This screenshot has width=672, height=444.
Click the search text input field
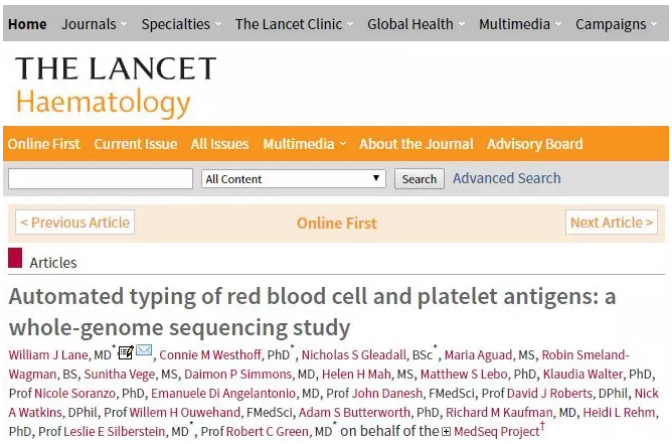pyautogui.click(x=100, y=179)
